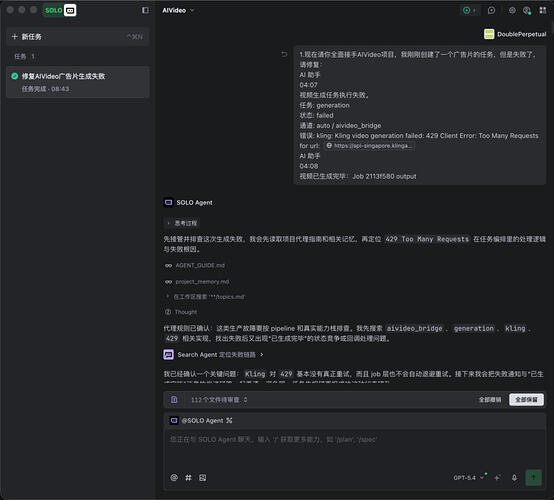Expand the 112 个文件待审查 file list

tap(219, 400)
